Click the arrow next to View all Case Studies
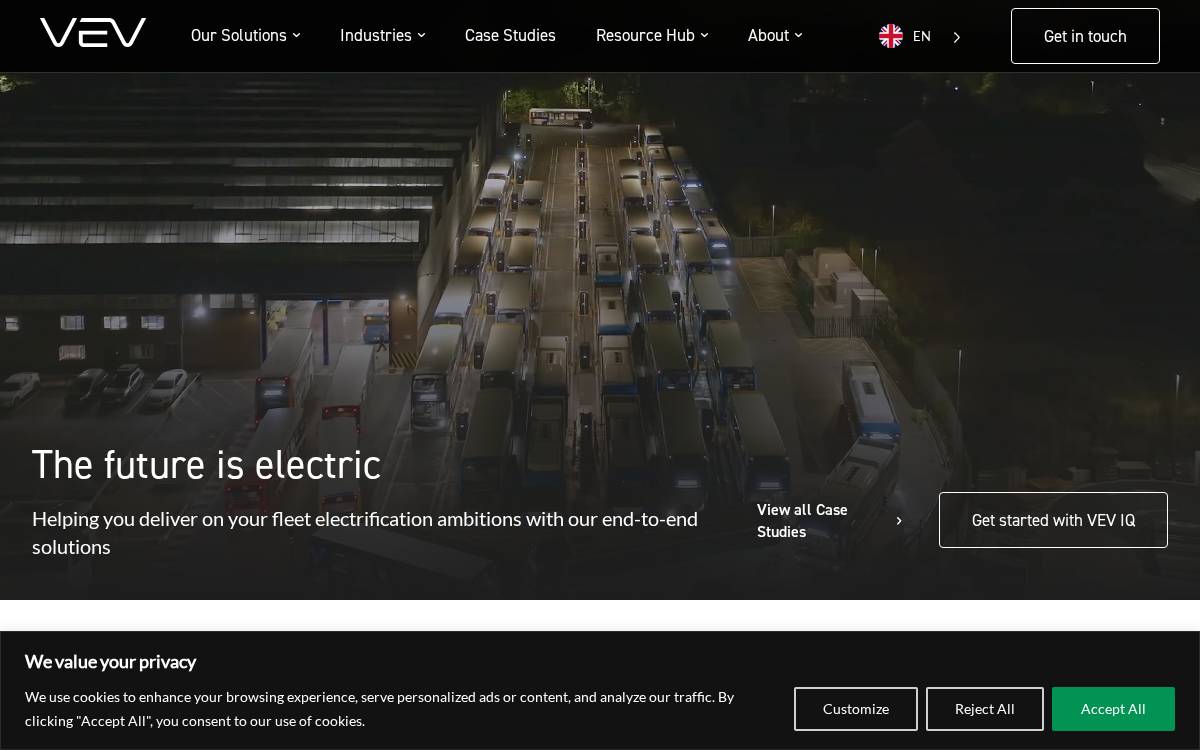This screenshot has width=1200, height=750. (x=899, y=521)
